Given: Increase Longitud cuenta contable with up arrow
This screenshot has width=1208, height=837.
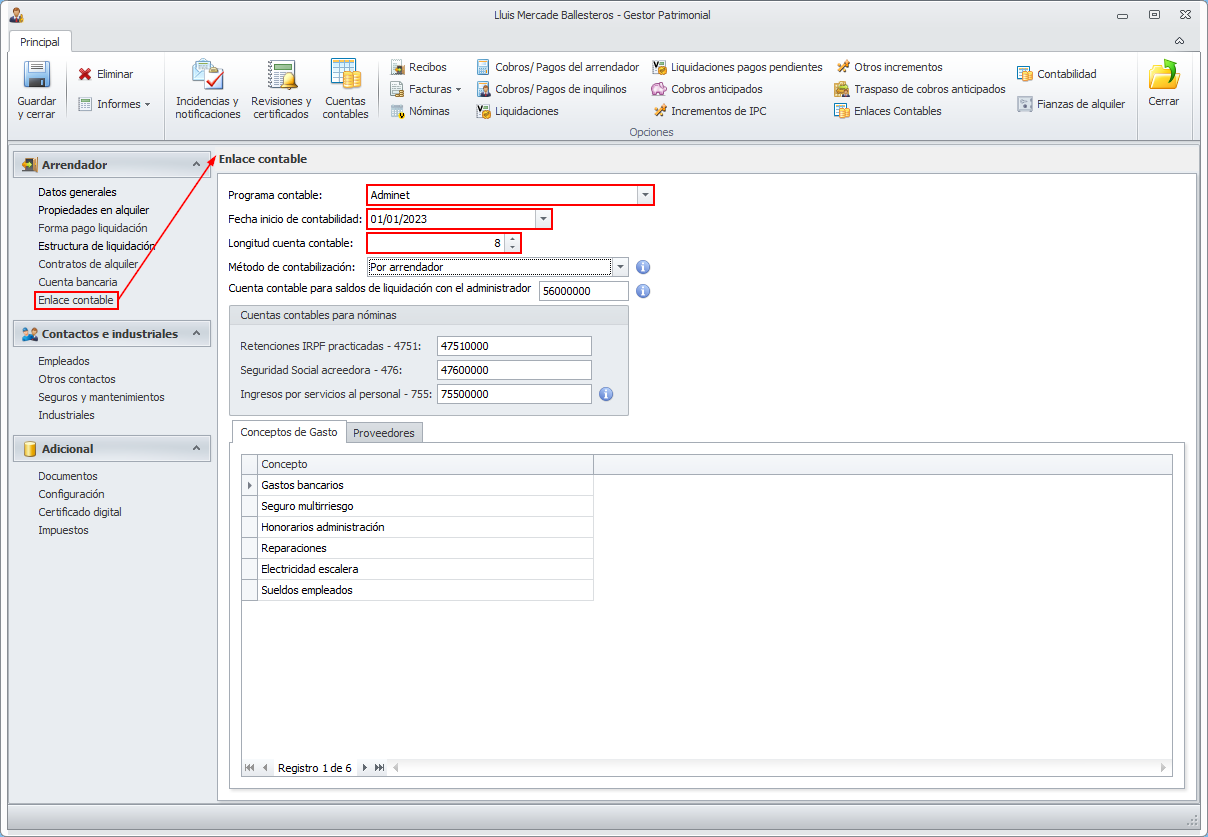Looking at the screenshot, I should click(x=512, y=238).
